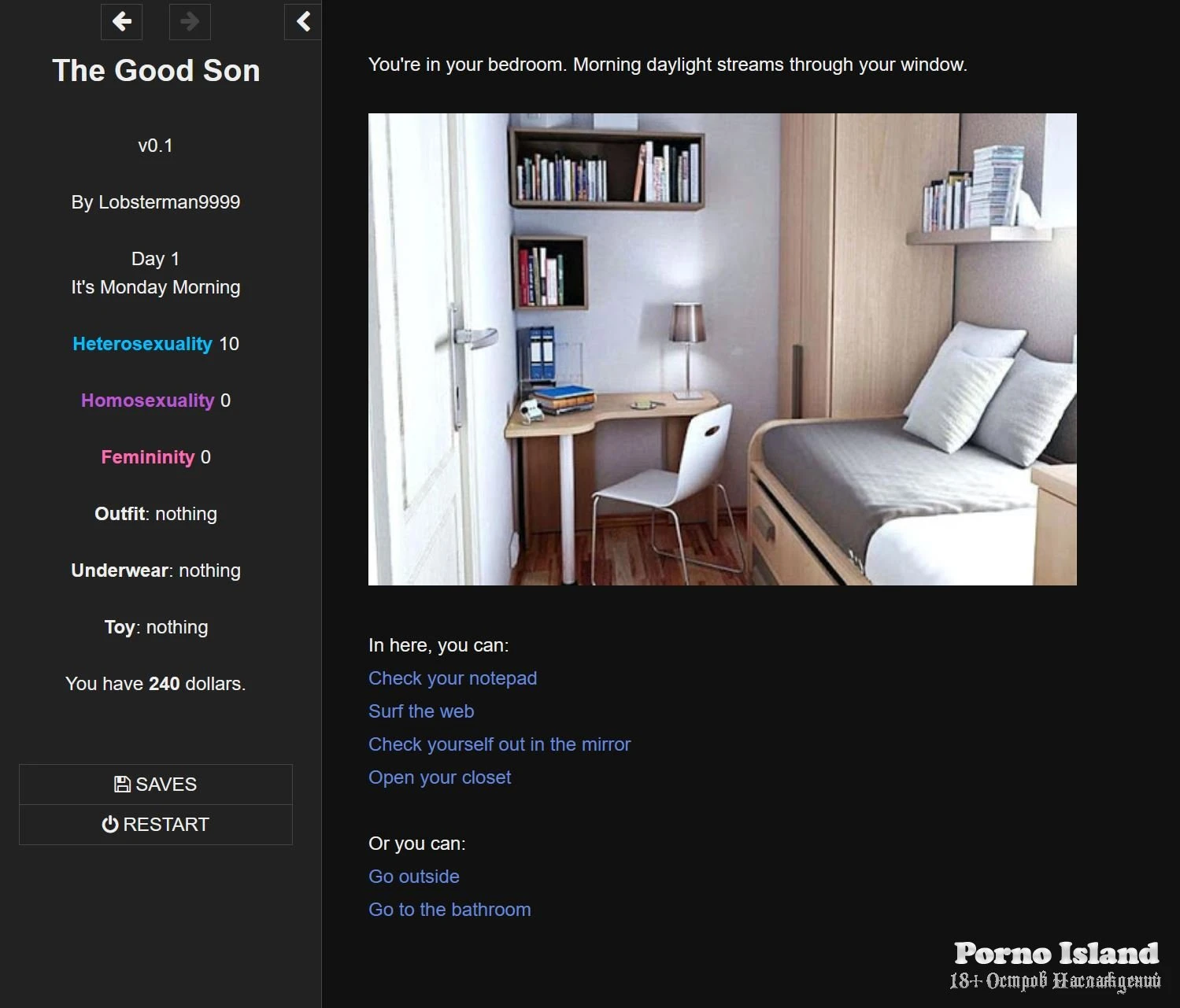Viewport: 1180px width, 1008px height.
Task: Click the pink Femininity stat label
Action: coord(147,457)
